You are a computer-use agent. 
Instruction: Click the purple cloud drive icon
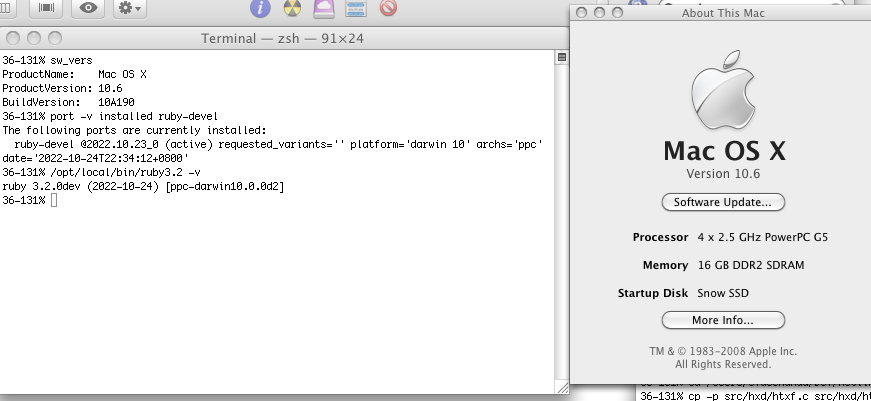[324, 8]
